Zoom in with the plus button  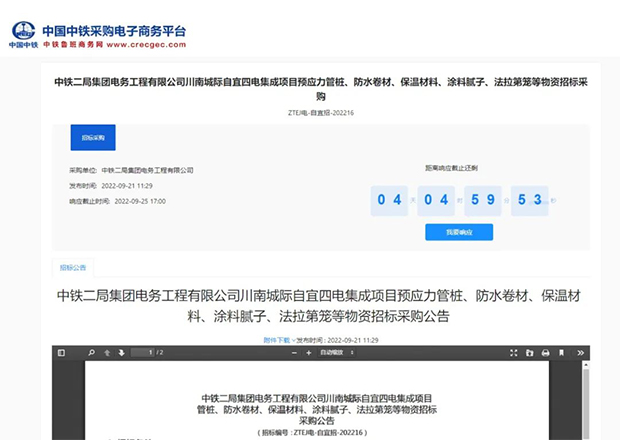308,353
